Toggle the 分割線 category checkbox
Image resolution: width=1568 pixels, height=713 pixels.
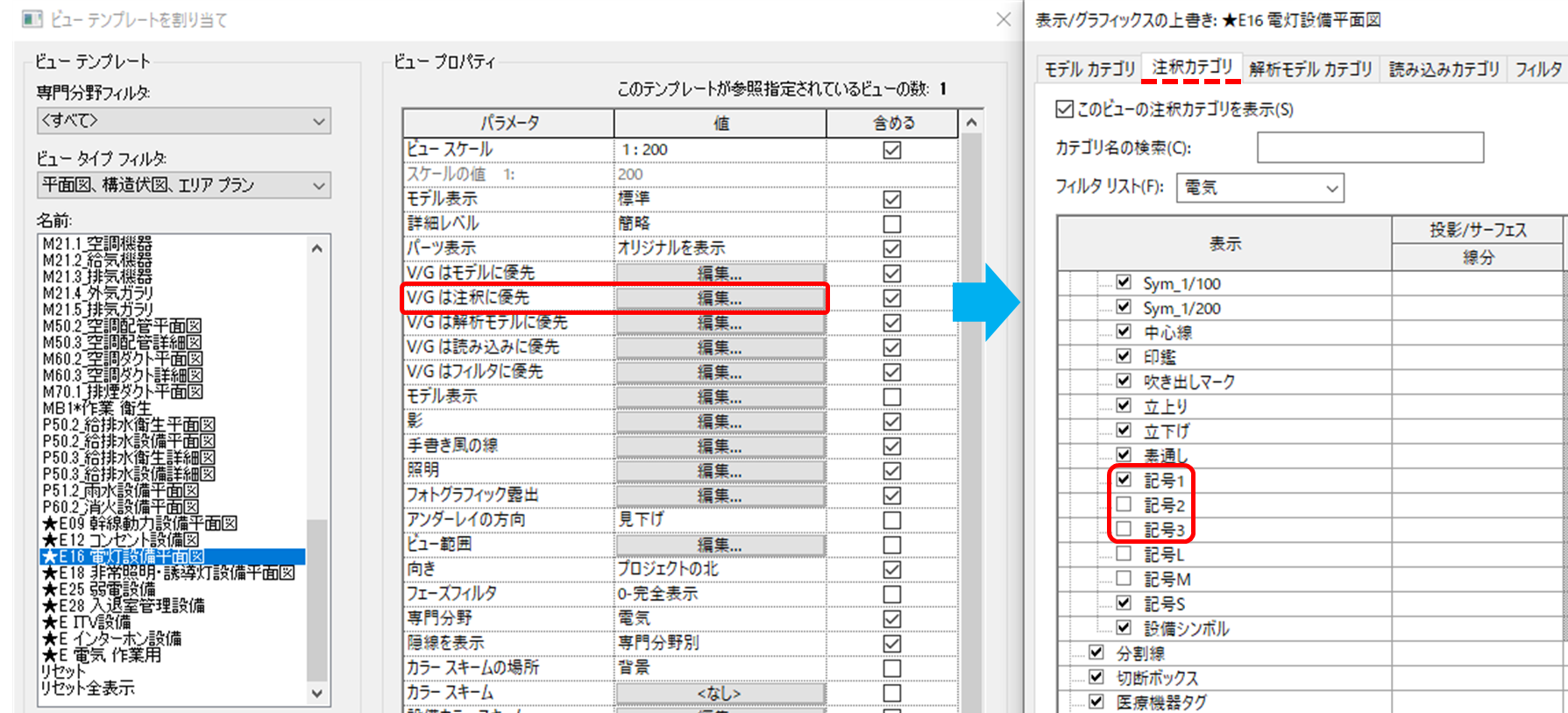tap(1096, 652)
